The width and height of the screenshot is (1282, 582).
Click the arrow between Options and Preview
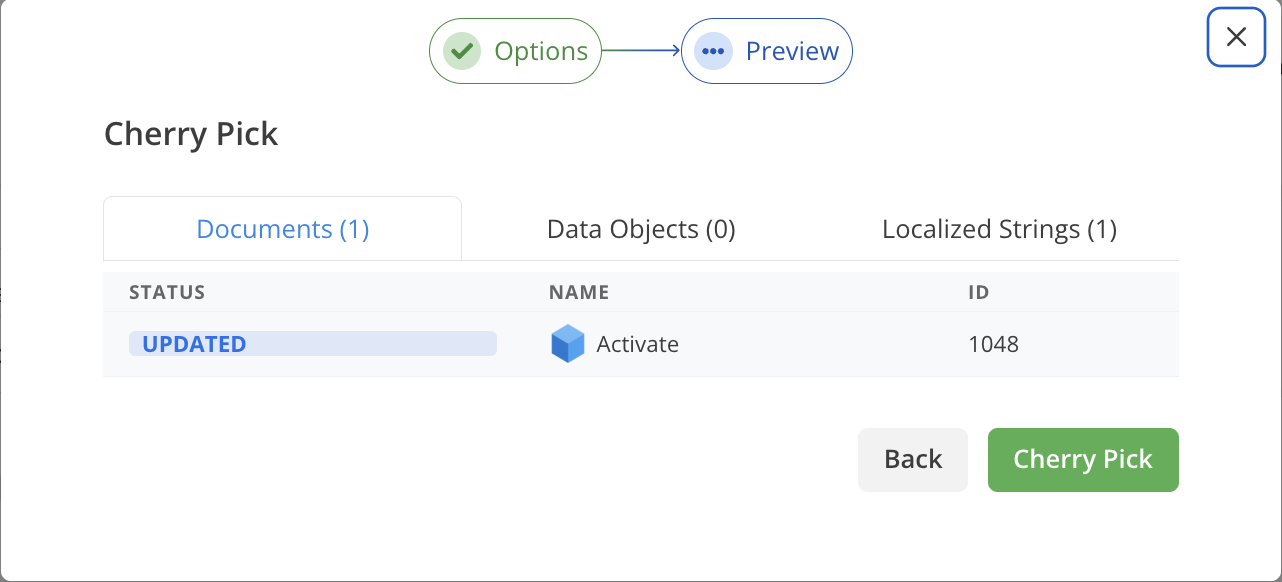tap(641, 51)
